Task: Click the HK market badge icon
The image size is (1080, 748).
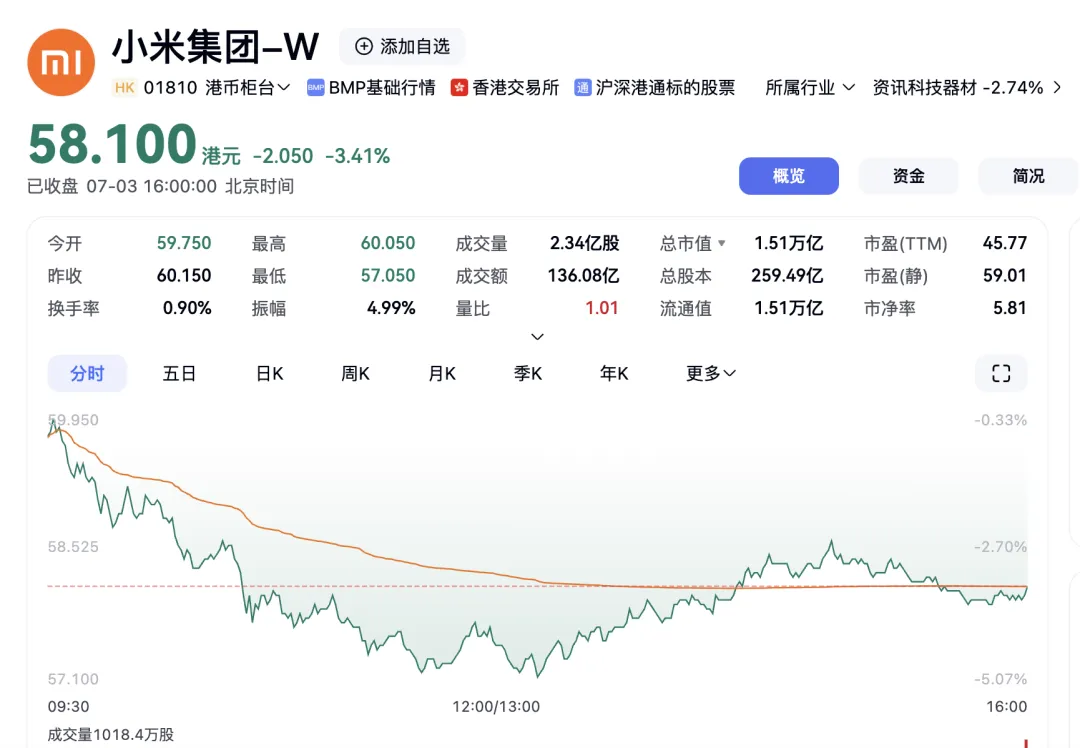Action: pyautogui.click(x=125, y=87)
